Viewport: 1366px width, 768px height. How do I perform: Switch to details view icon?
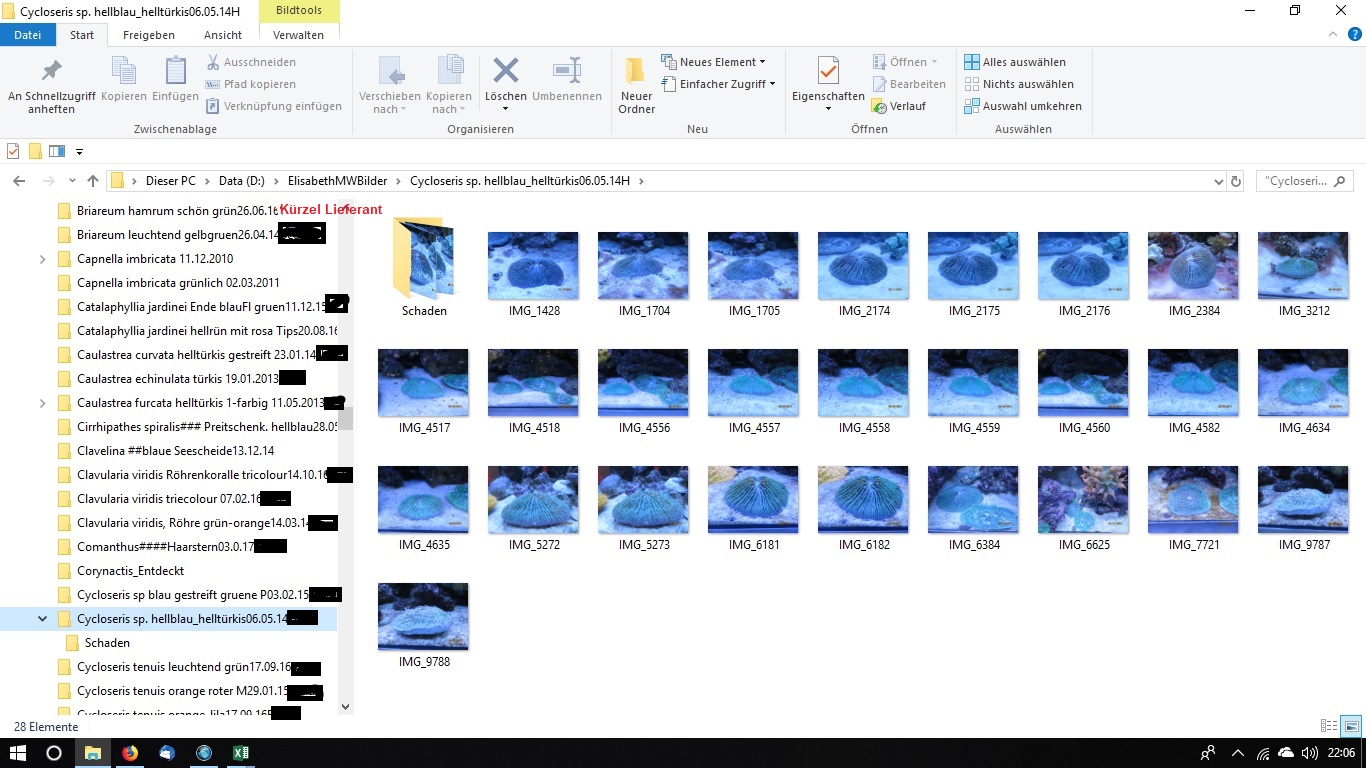click(x=1329, y=726)
